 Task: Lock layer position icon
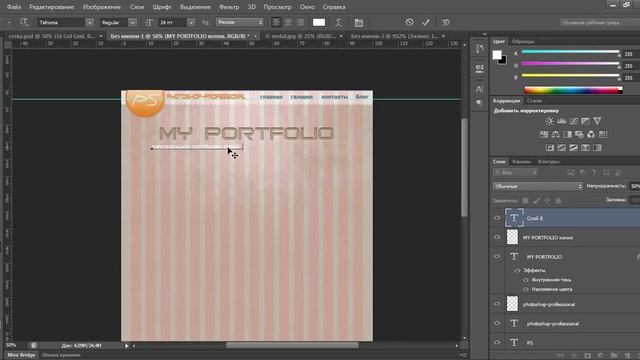(547, 200)
